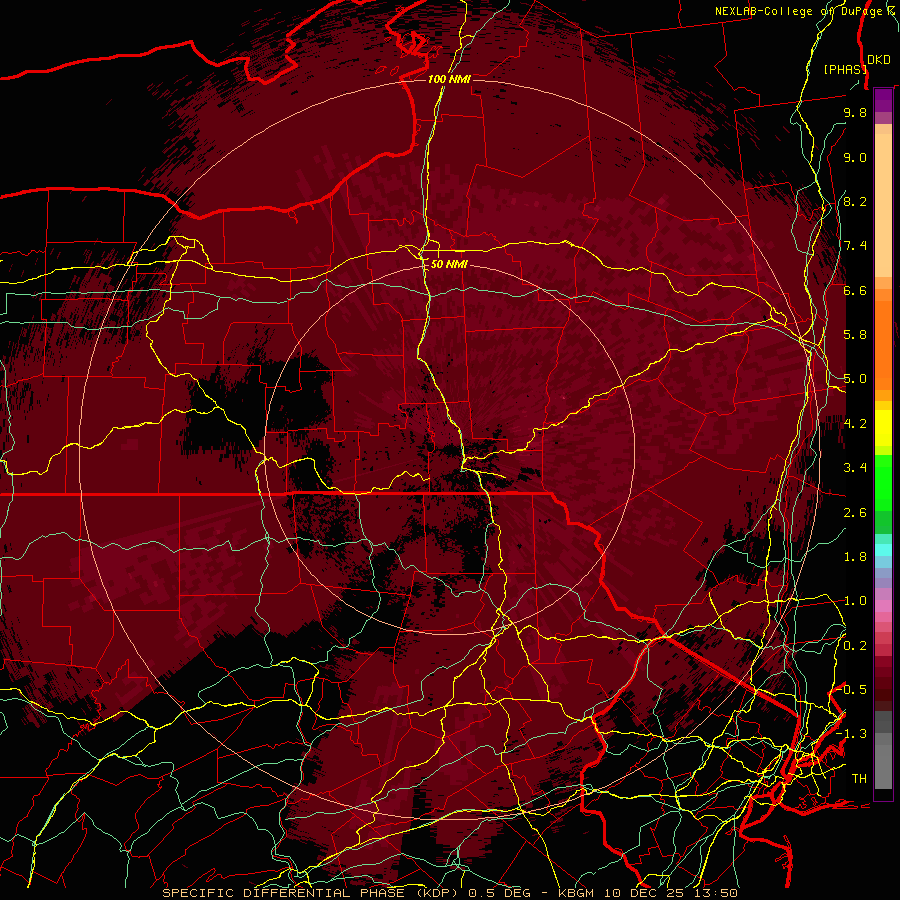Click the 2.6 value on the color scale
The image size is (900, 900).
click(x=855, y=513)
